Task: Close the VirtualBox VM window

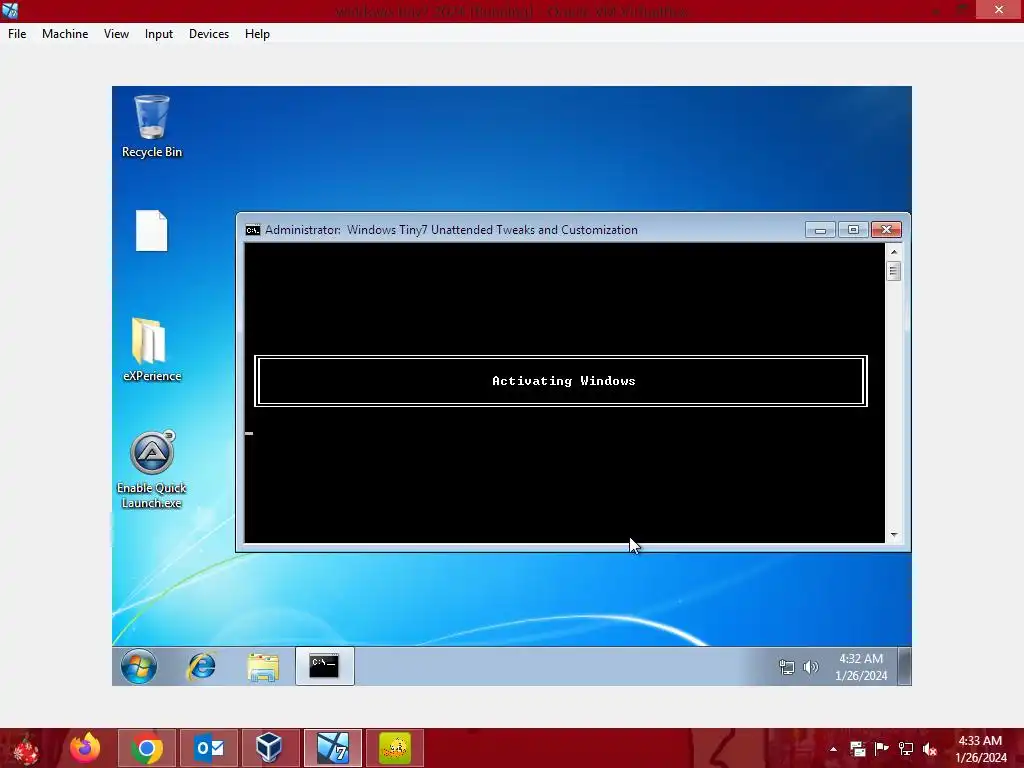Action: 999,9
